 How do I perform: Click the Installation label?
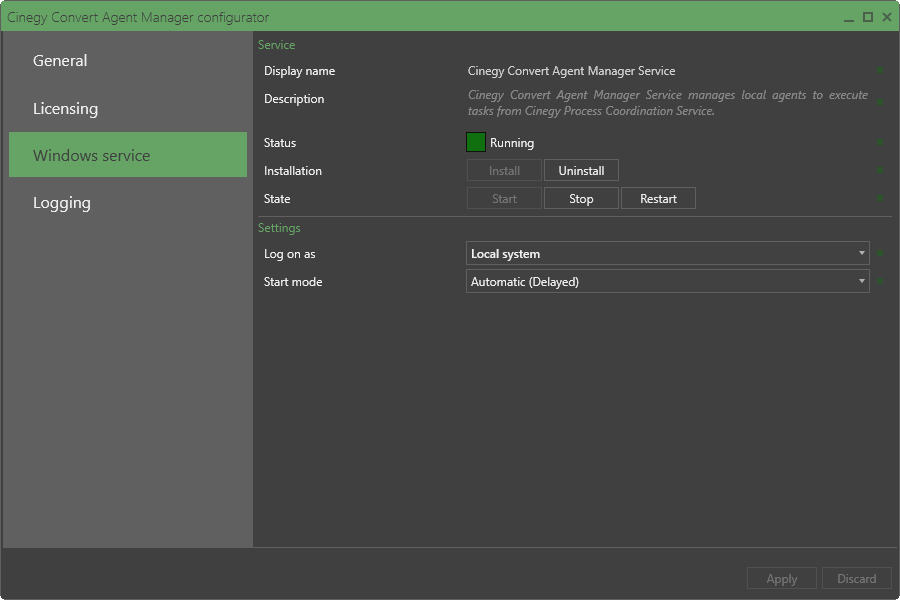click(x=293, y=171)
